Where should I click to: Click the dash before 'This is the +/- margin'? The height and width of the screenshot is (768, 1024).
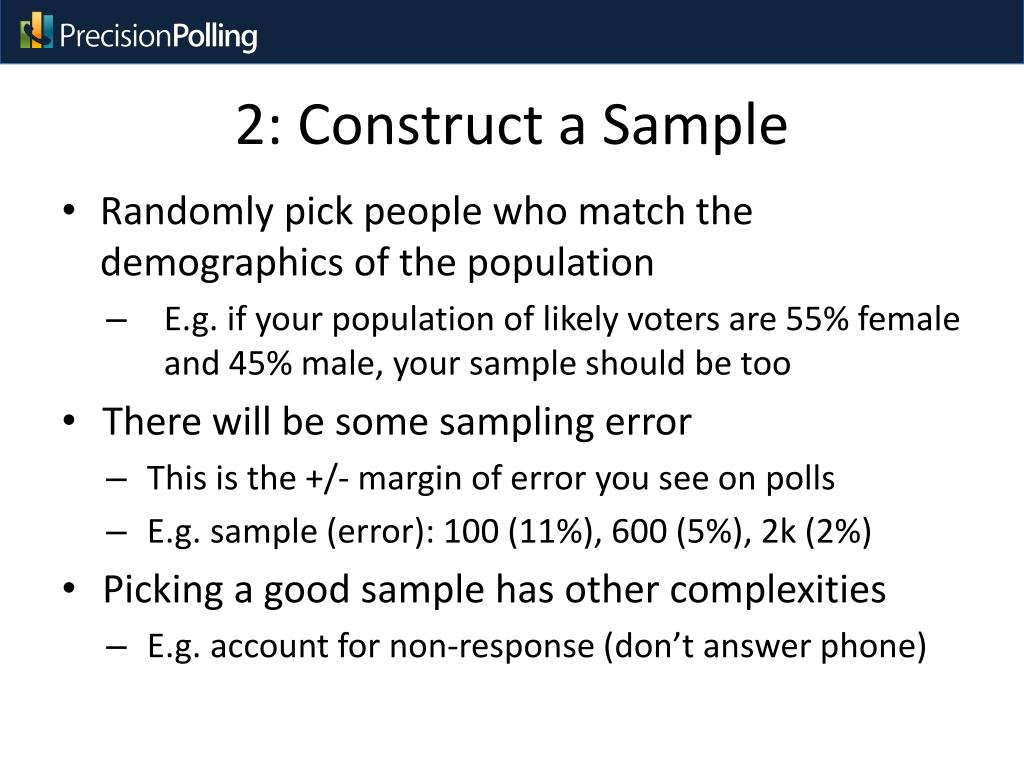click(x=116, y=479)
